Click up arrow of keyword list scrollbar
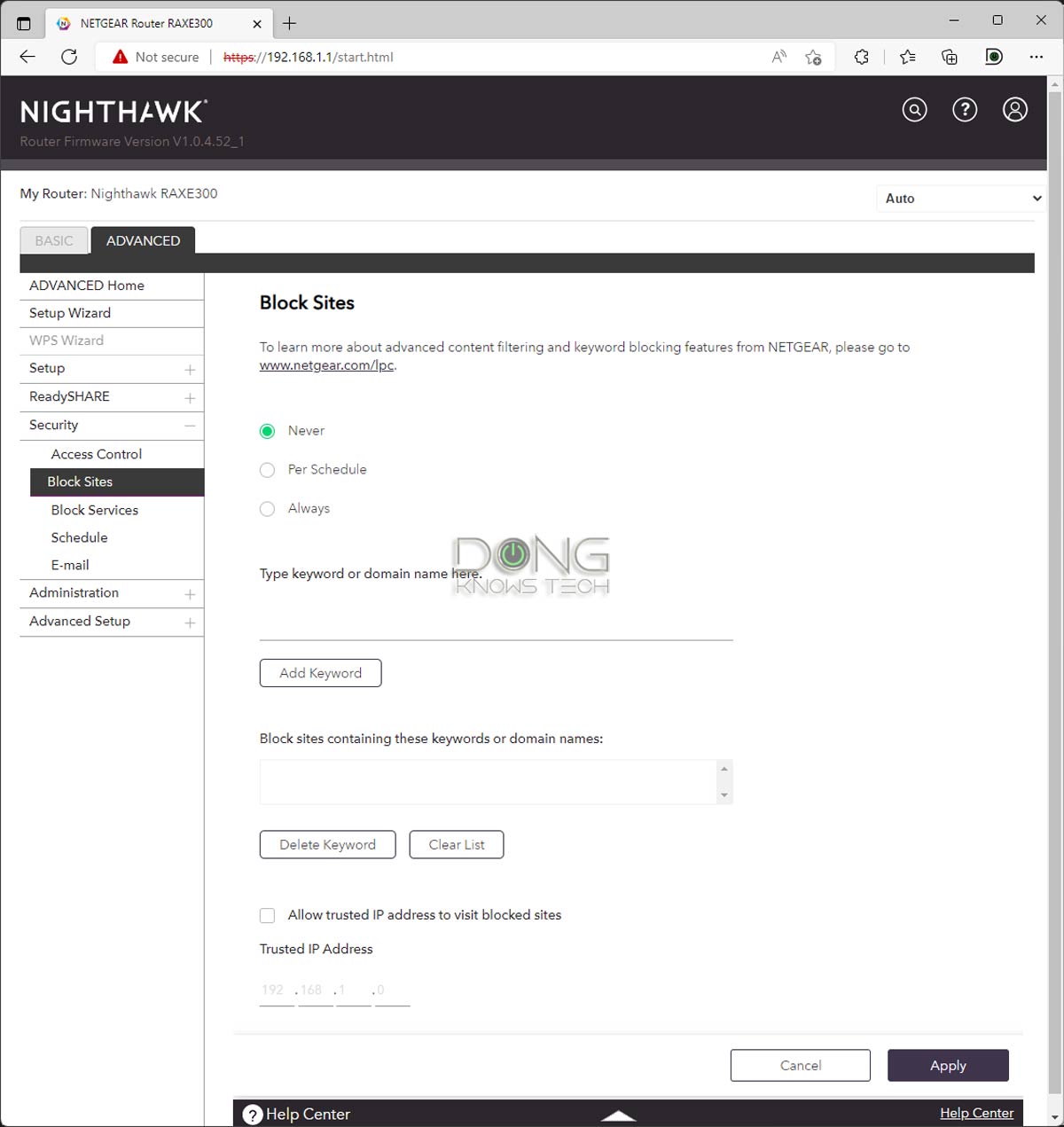The image size is (1064, 1127). 724,769
